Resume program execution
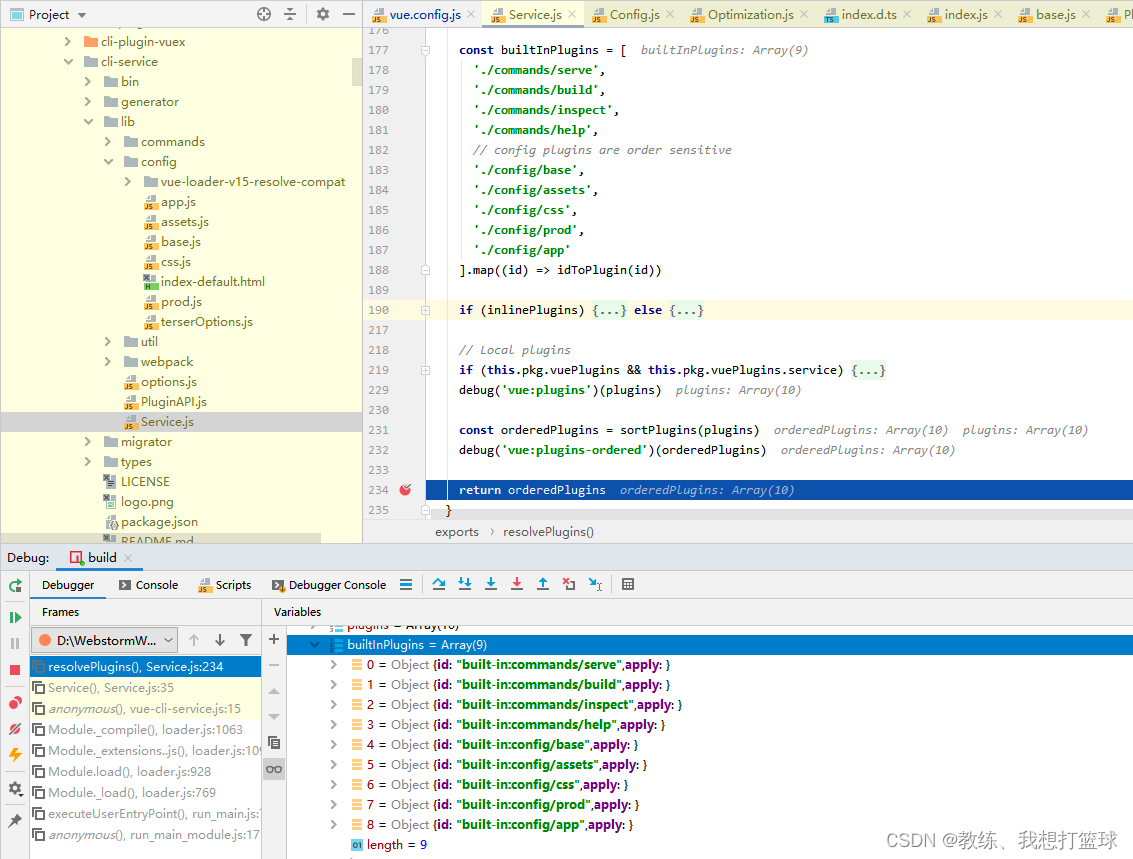 pos(15,618)
